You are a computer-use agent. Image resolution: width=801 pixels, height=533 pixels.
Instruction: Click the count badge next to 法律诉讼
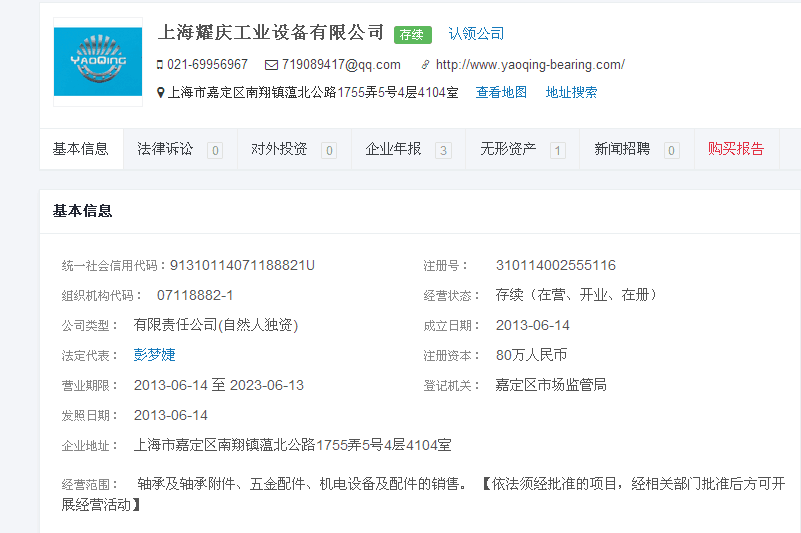pyautogui.click(x=215, y=150)
